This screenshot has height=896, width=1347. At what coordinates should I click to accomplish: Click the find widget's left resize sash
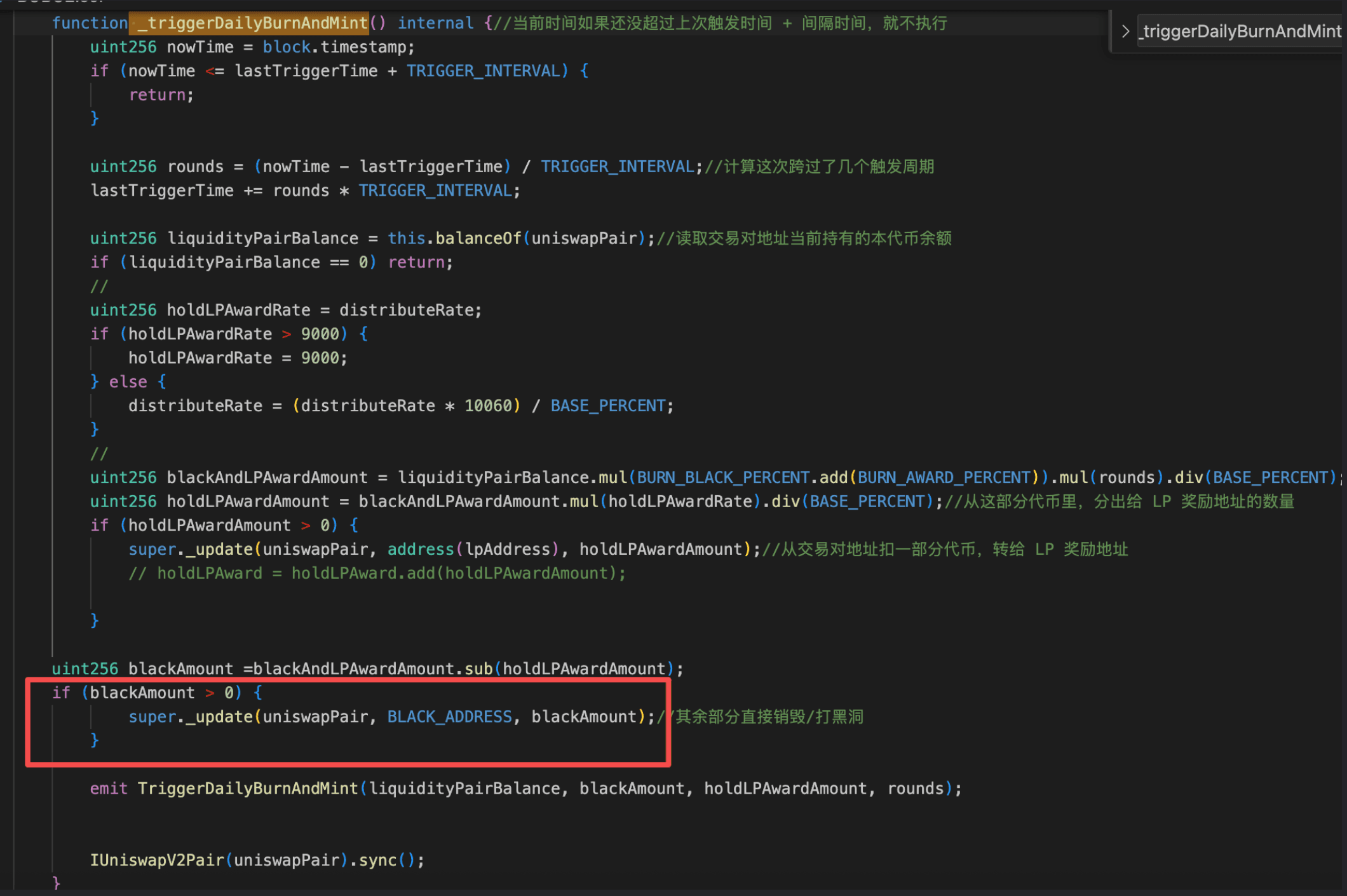pyautogui.click(x=1110, y=31)
